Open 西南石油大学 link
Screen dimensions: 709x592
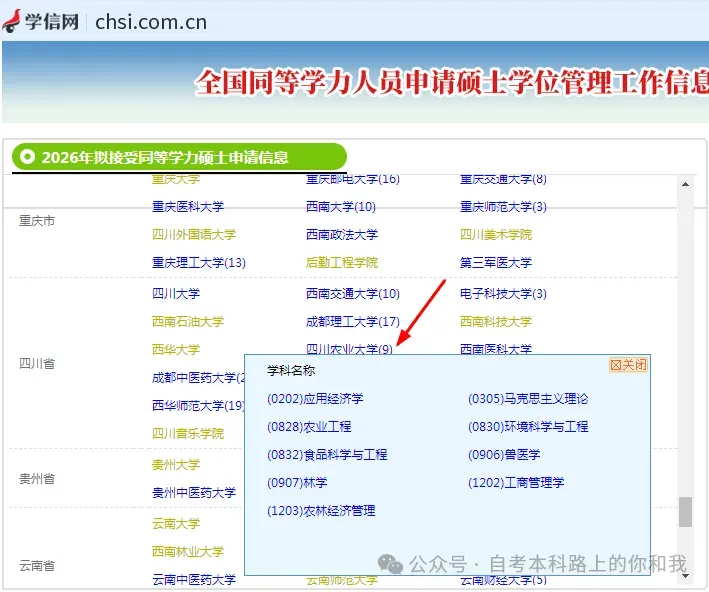pos(188,322)
